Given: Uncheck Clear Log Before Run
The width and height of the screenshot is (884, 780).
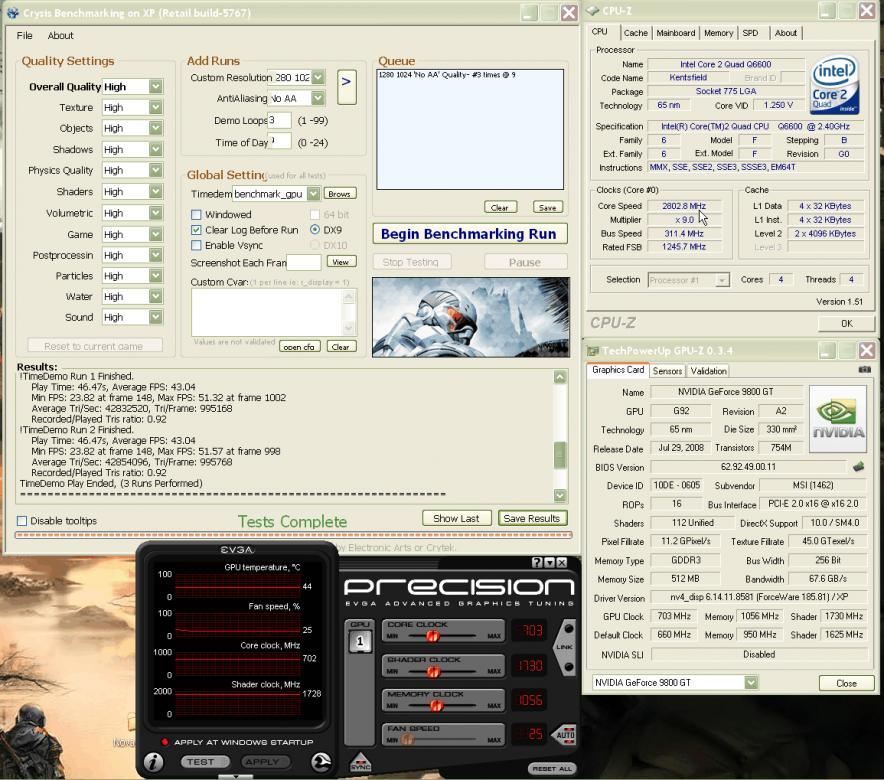Looking at the screenshot, I should (x=196, y=230).
